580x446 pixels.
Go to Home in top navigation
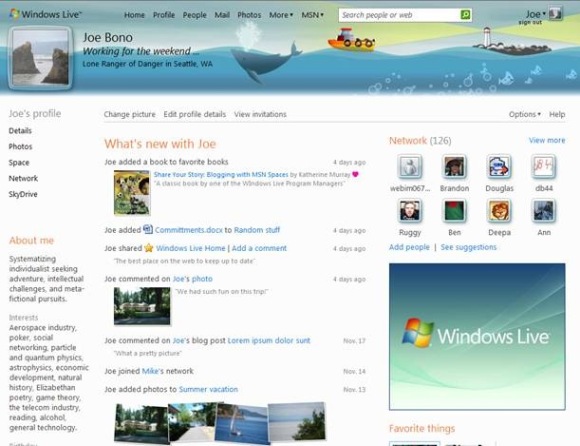134,15
